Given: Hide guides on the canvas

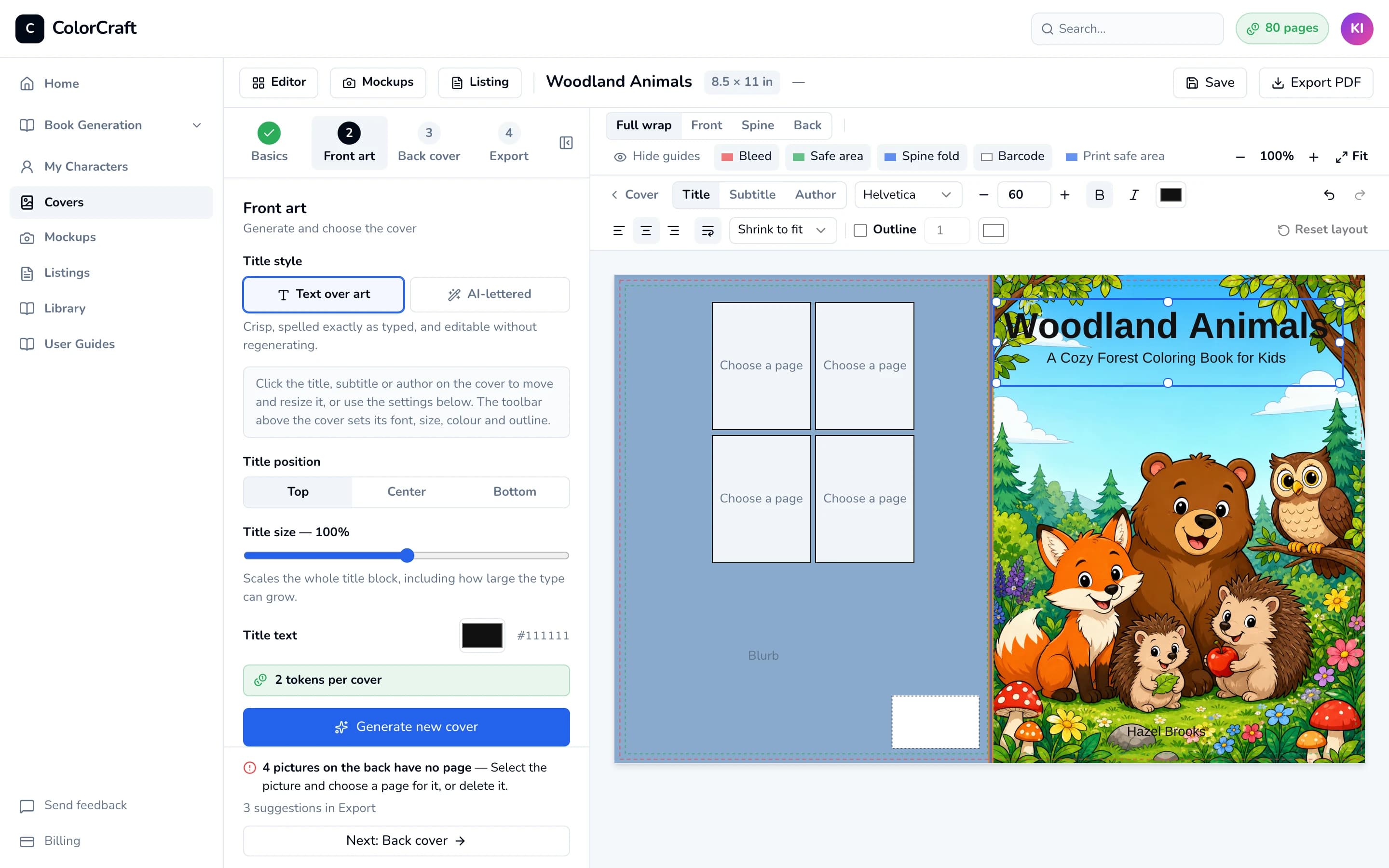Looking at the screenshot, I should click(x=656, y=157).
